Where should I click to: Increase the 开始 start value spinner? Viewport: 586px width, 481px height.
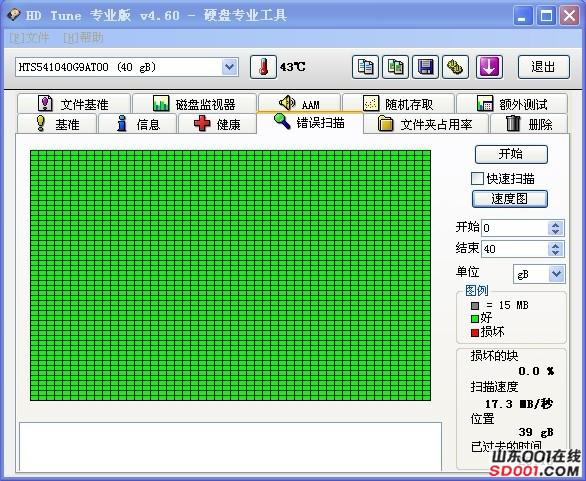555,224
